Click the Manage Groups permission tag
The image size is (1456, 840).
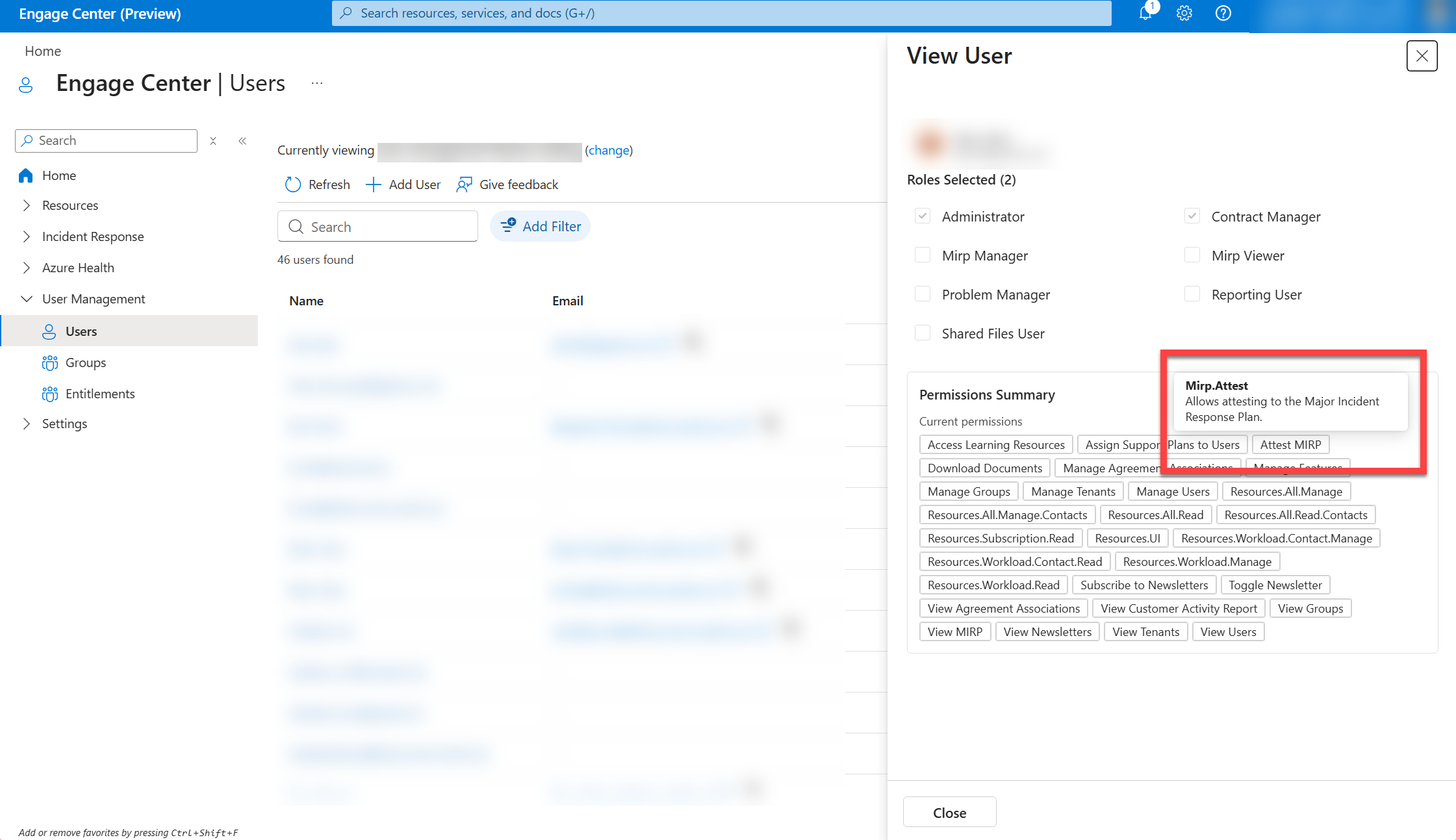click(969, 491)
